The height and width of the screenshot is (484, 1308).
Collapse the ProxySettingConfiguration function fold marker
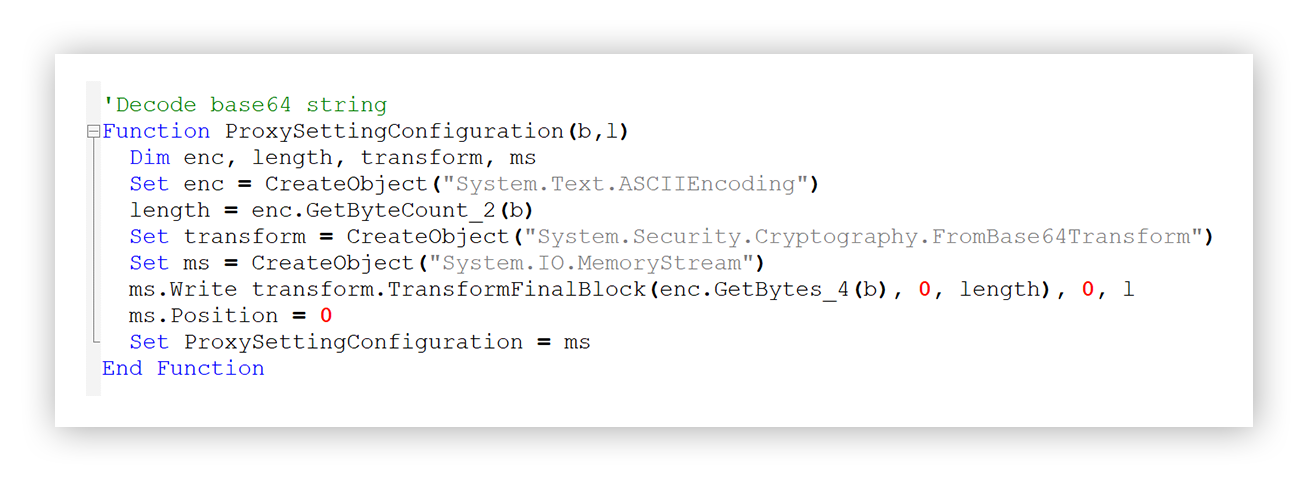(x=93, y=131)
